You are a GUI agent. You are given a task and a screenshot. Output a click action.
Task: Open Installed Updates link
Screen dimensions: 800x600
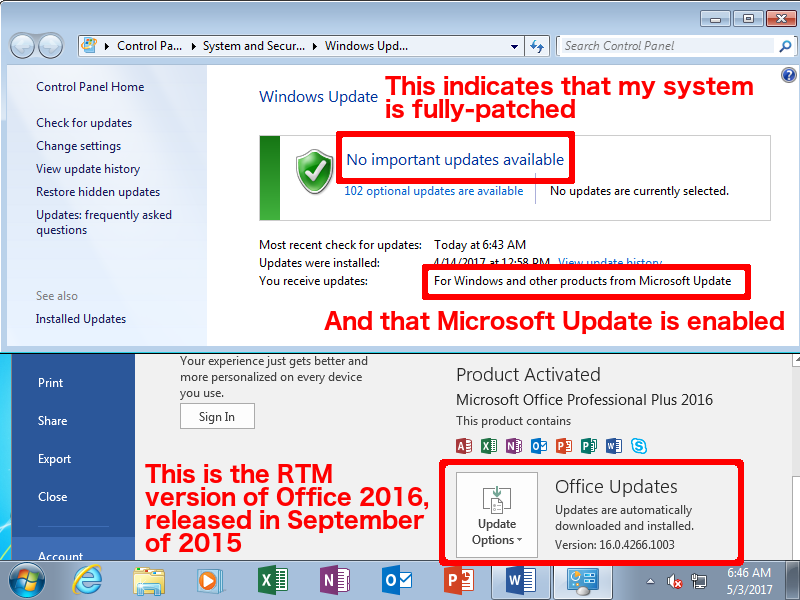pyautogui.click(x=81, y=319)
